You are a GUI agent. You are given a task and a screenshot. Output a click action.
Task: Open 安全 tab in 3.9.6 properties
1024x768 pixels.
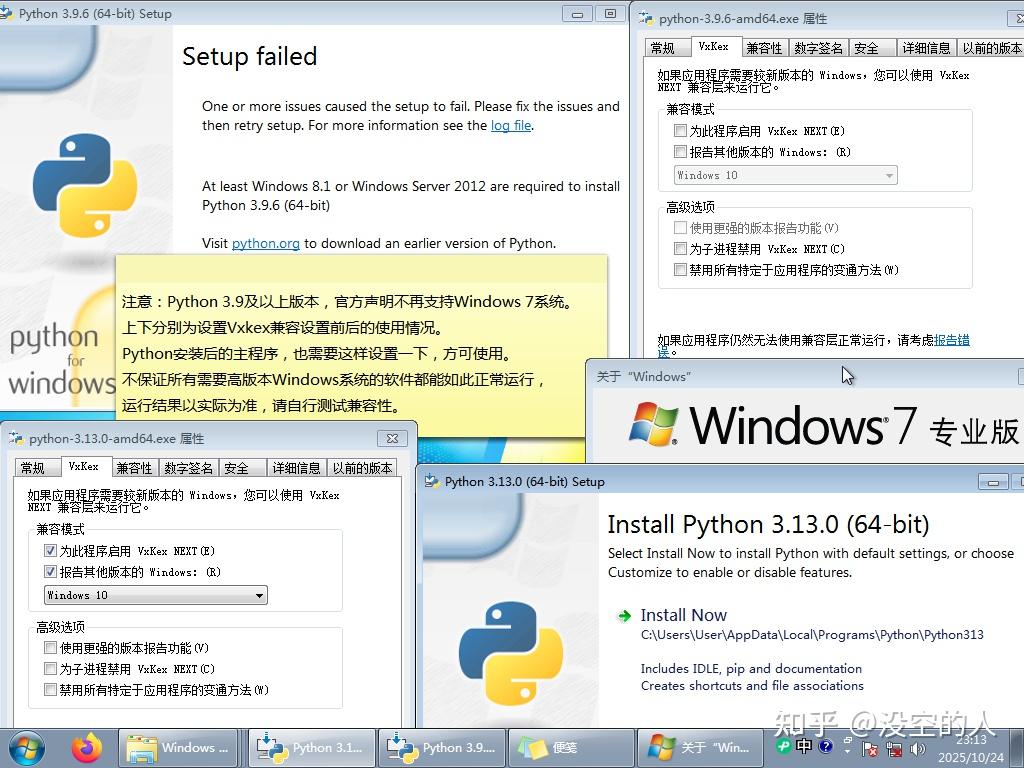pyautogui.click(x=871, y=48)
